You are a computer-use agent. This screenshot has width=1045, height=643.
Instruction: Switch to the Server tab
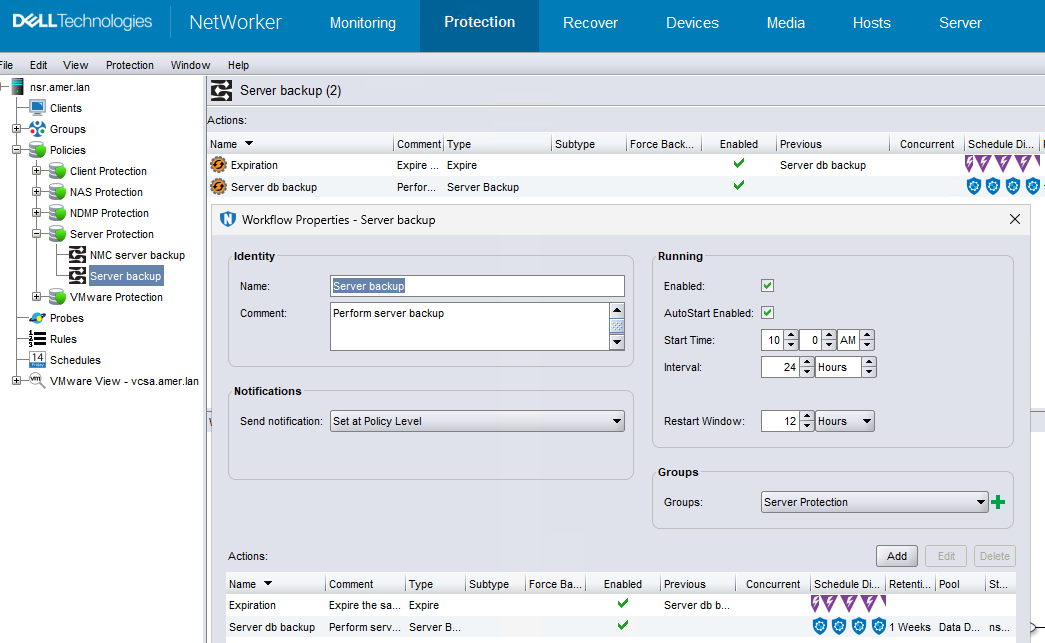coord(960,23)
